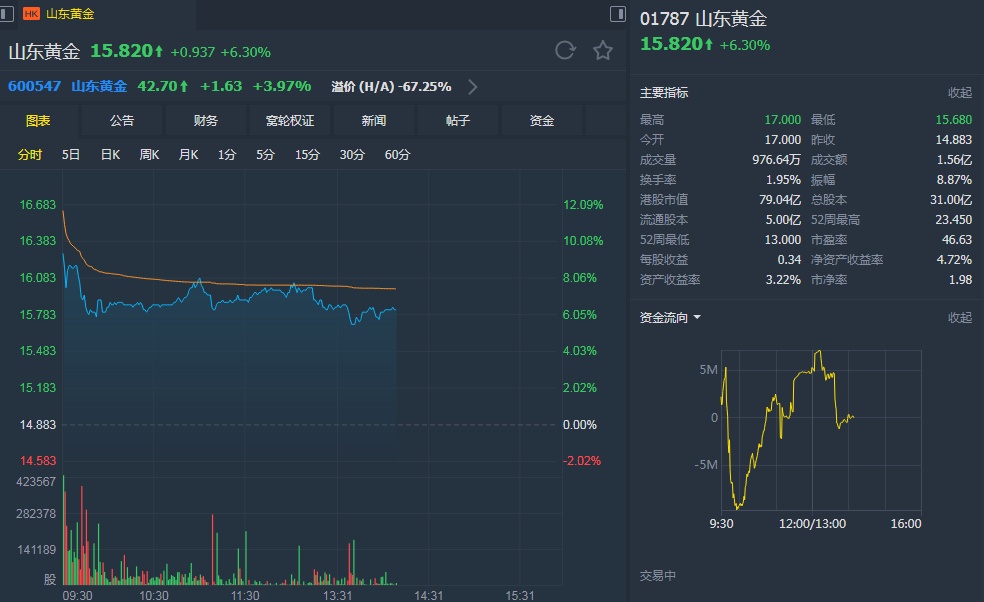Select the 60分 chart interval
The height and width of the screenshot is (602, 984).
(x=397, y=154)
